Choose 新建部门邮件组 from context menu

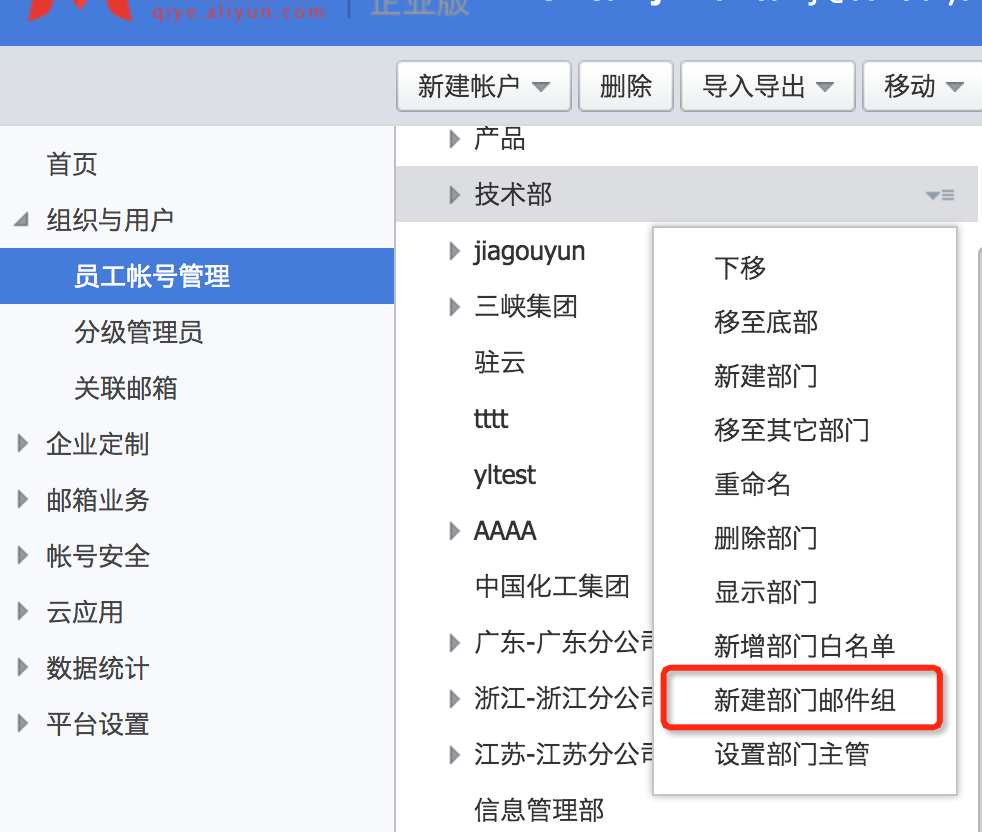(x=805, y=700)
